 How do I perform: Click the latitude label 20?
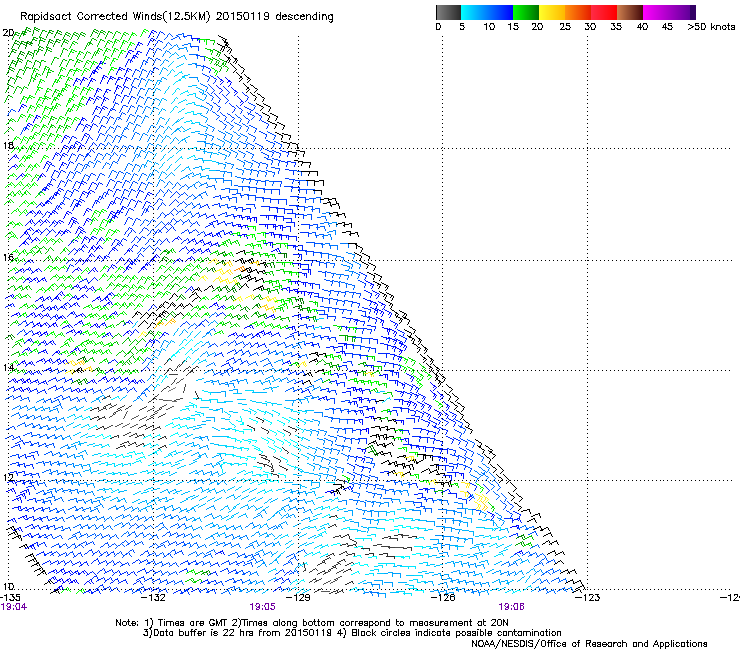tap(8, 32)
